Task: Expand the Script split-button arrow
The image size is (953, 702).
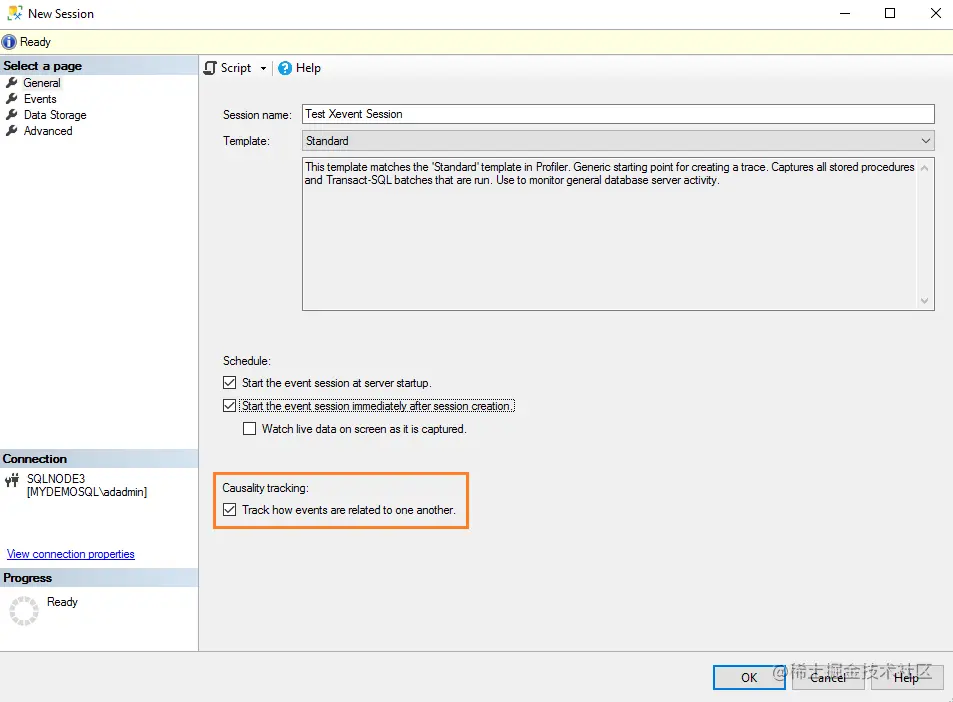Action: click(x=264, y=67)
